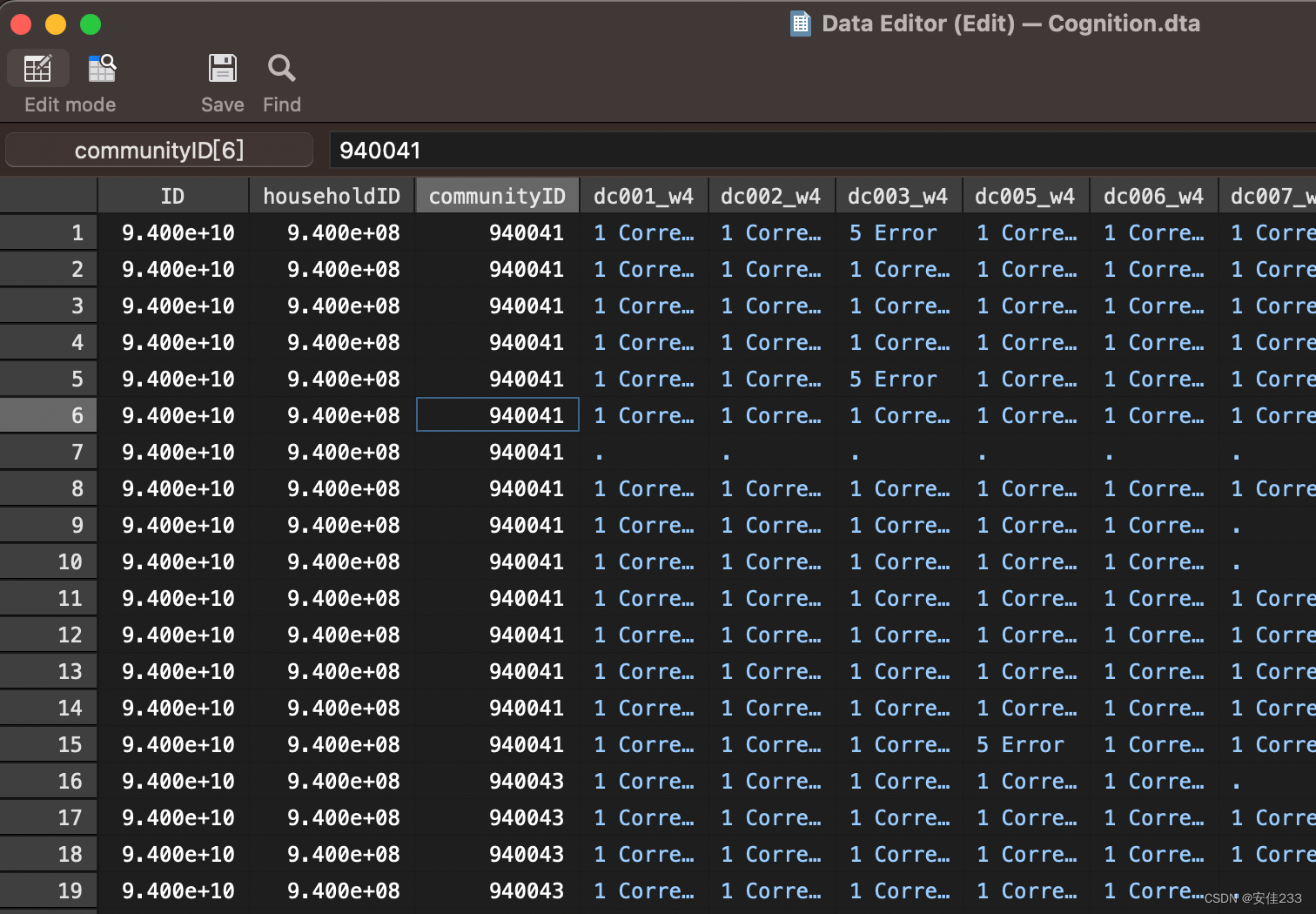Select the dc005_w4 column header
Screen dimensions: 1316x914
[x=1025, y=196]
